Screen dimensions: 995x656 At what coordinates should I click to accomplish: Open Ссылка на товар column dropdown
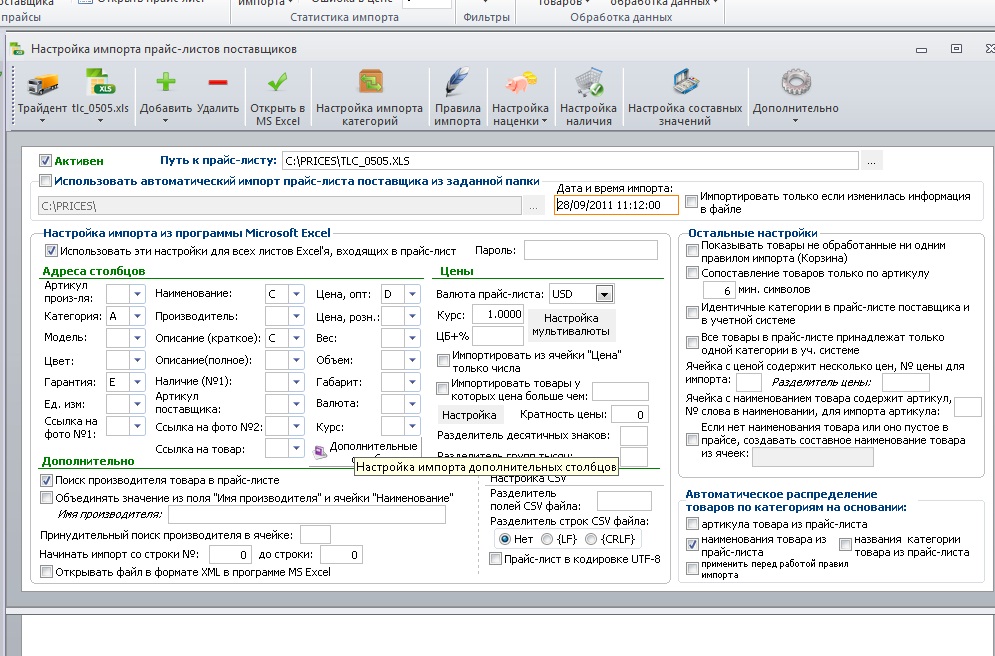(296, 448)
